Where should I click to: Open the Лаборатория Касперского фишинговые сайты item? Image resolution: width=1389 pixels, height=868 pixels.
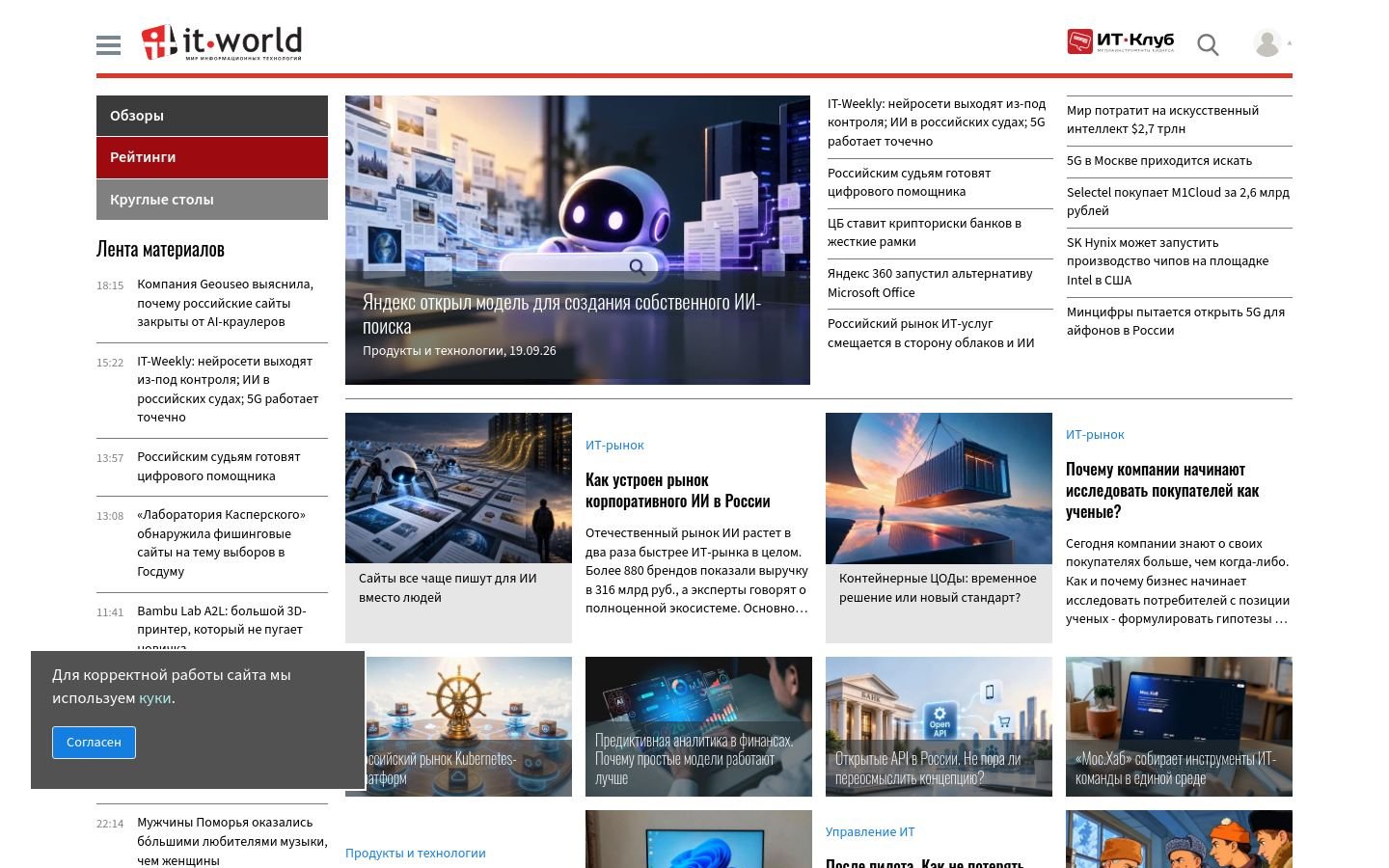(x=221, y=543)
